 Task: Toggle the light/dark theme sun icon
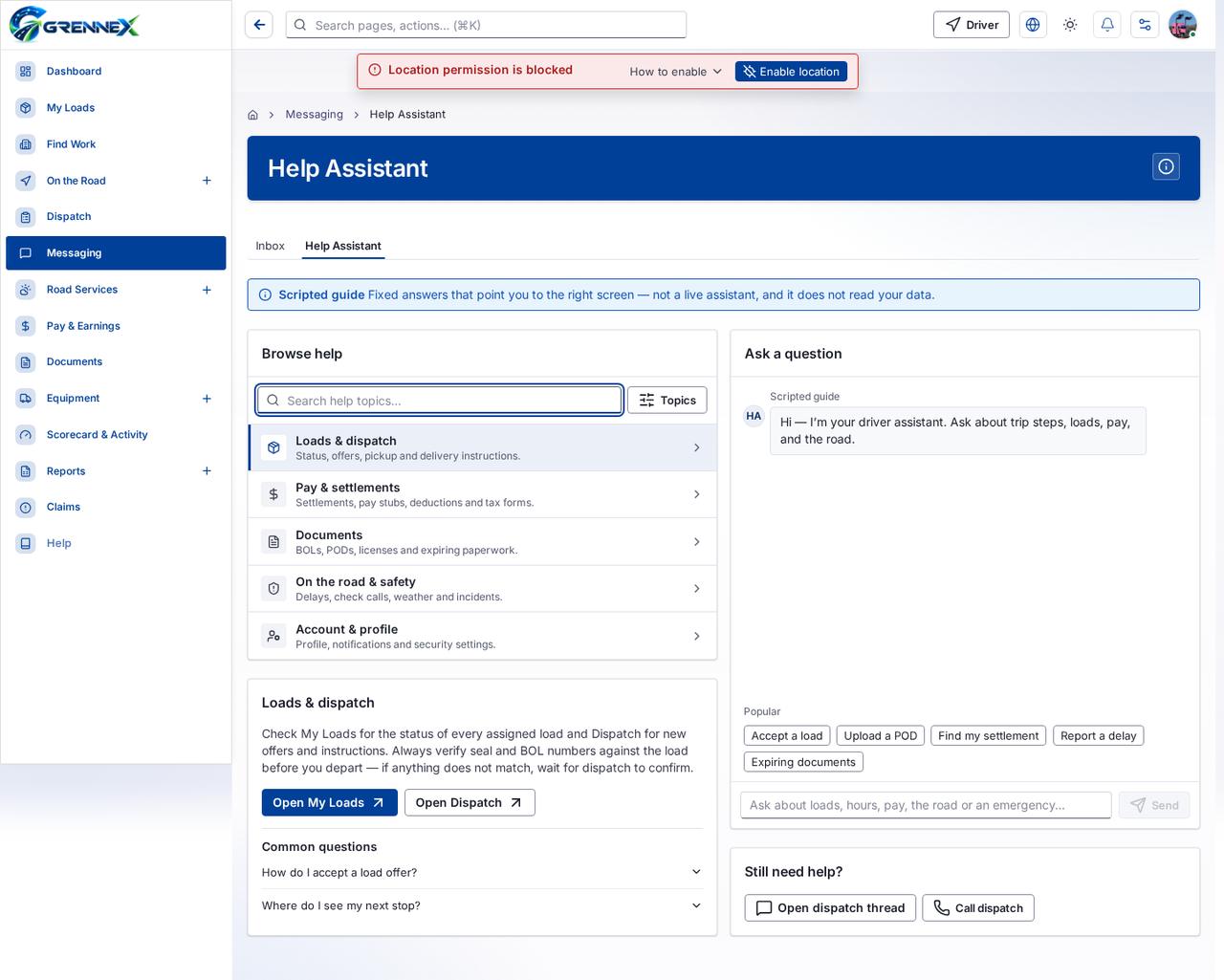click(x=1070, y=25)
